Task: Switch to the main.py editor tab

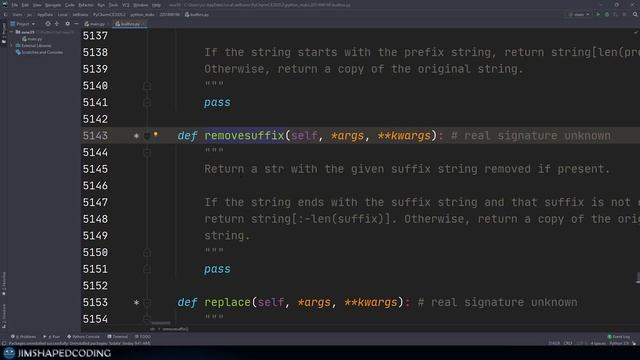Action: point(95,24)
